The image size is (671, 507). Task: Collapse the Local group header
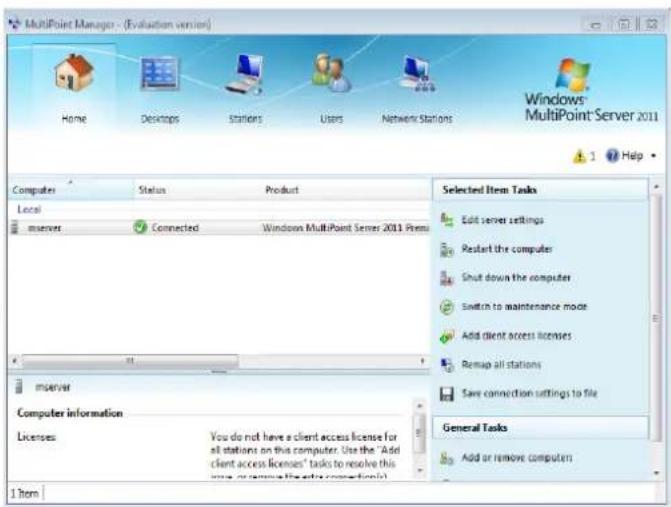click(x=29, y=209)
